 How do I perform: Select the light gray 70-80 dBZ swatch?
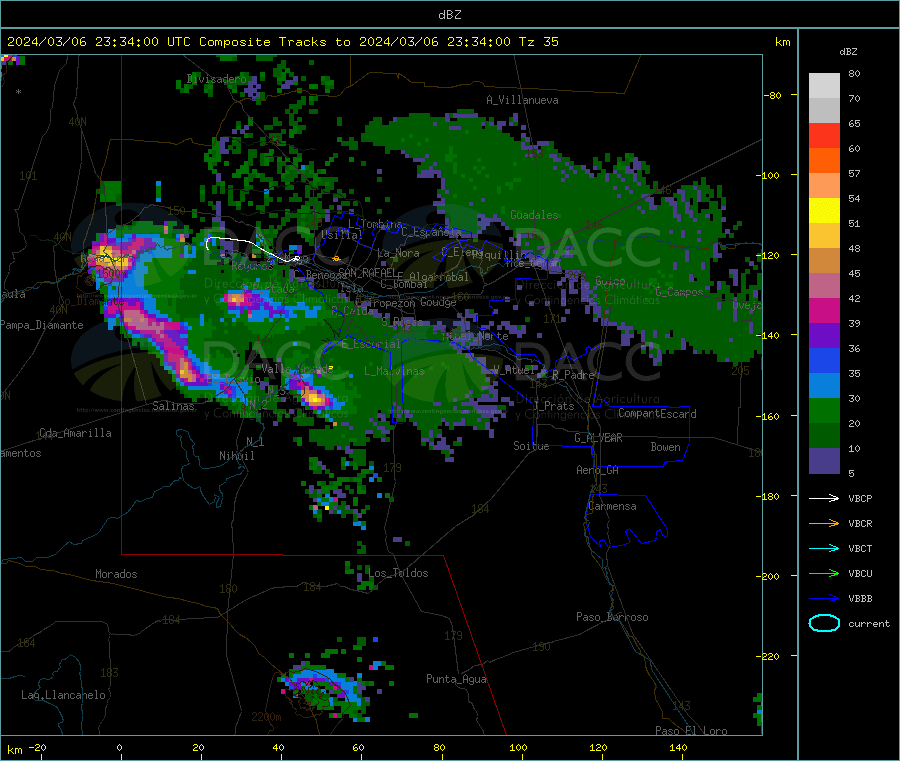click(x=824, y=86)
